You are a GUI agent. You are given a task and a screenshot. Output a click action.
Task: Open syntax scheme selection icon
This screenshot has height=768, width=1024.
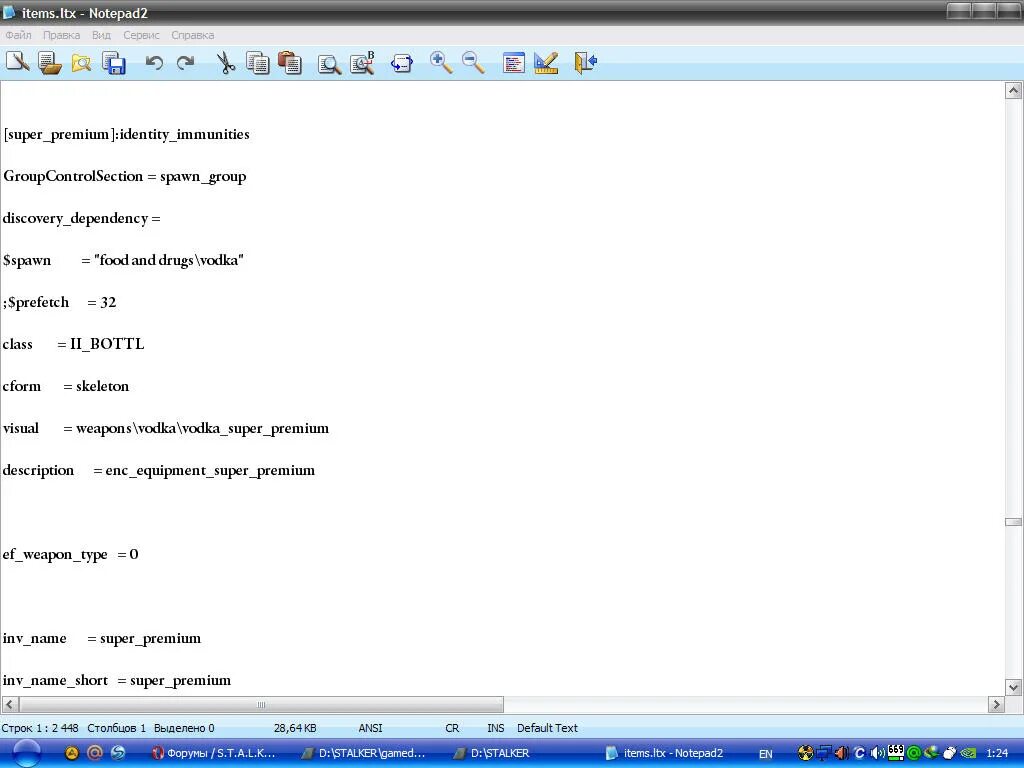click(513, 63)
